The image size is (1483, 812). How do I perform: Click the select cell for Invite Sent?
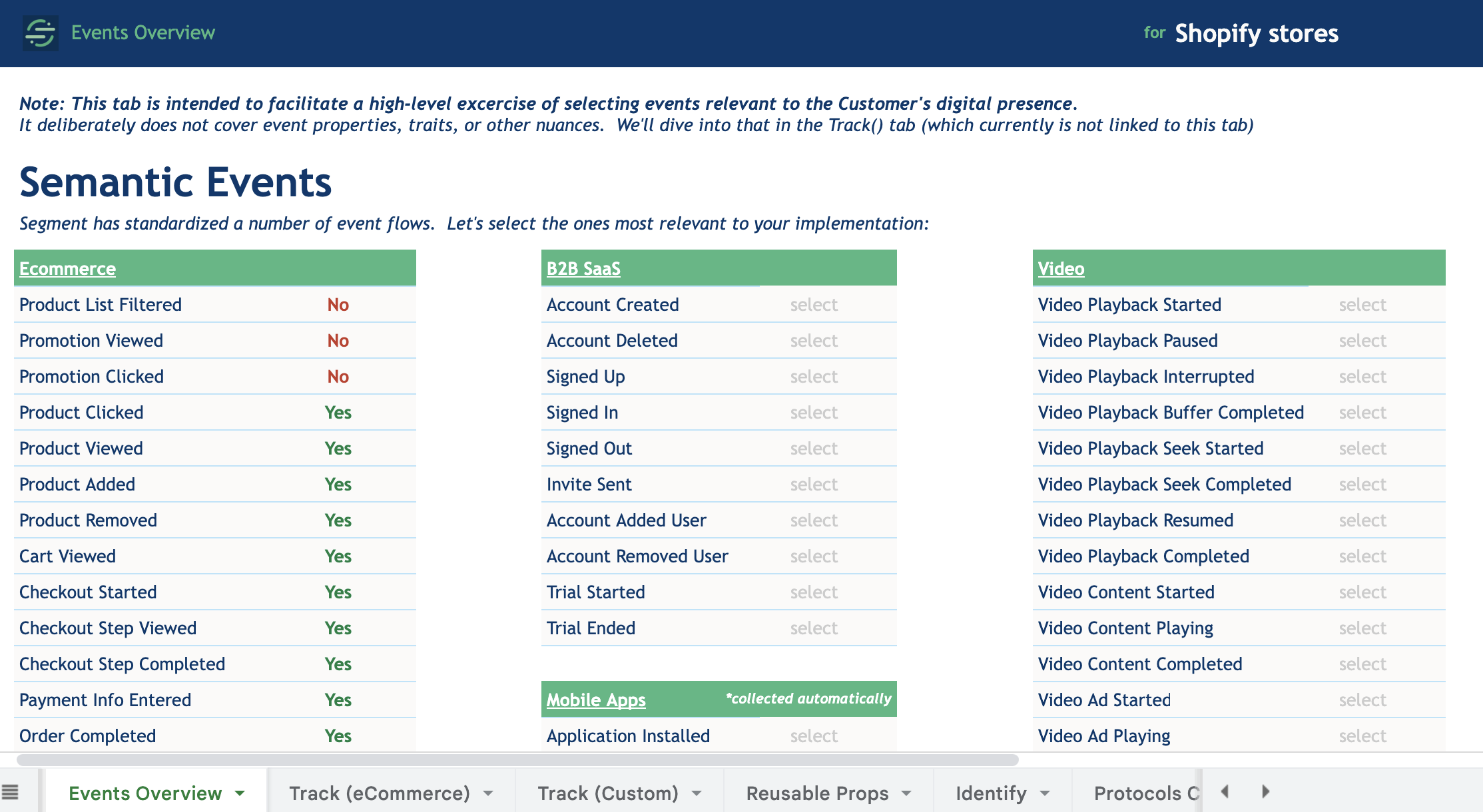pos(814,485)
